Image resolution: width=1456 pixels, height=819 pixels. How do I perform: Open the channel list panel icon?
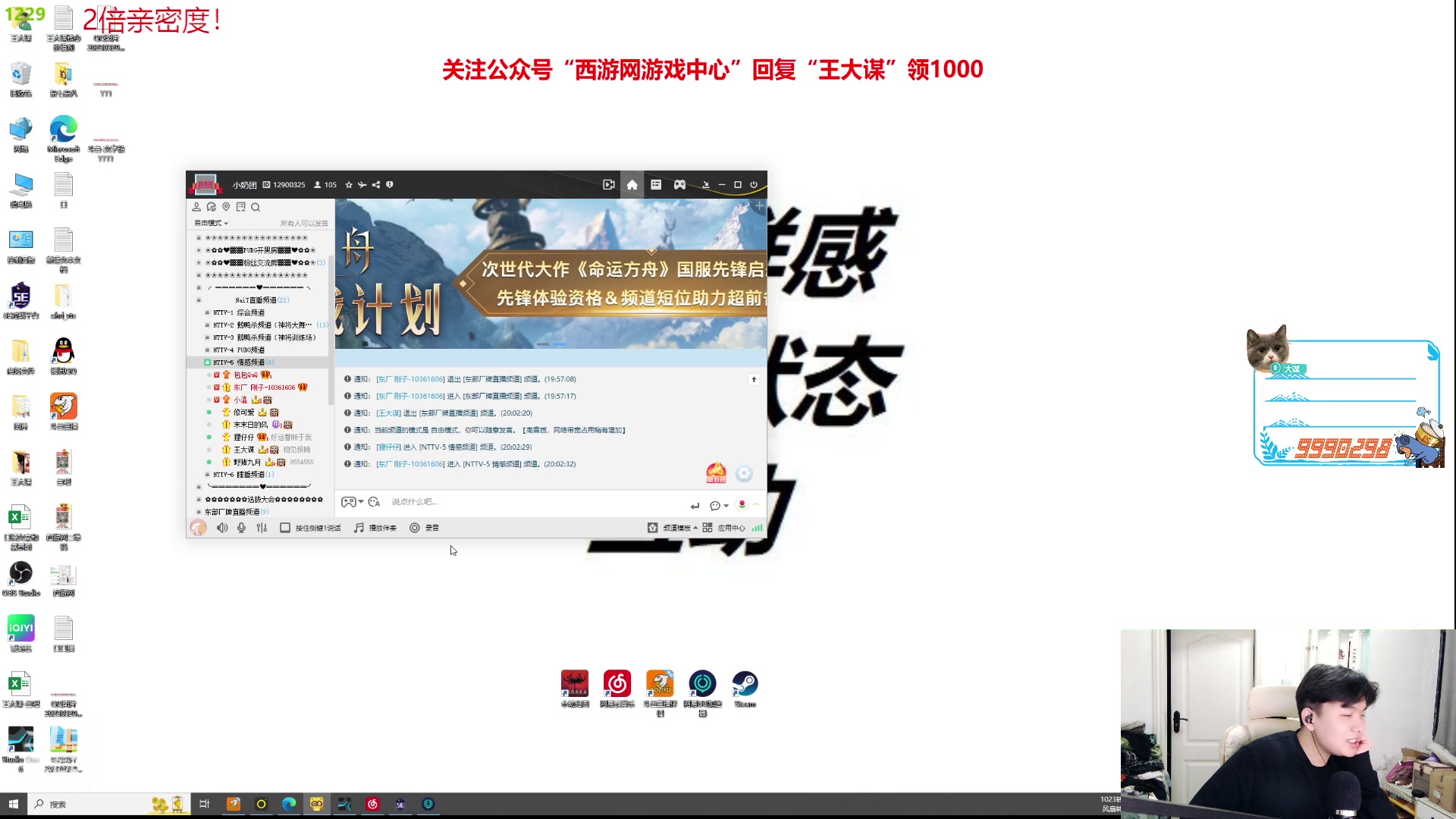(656, 184)
